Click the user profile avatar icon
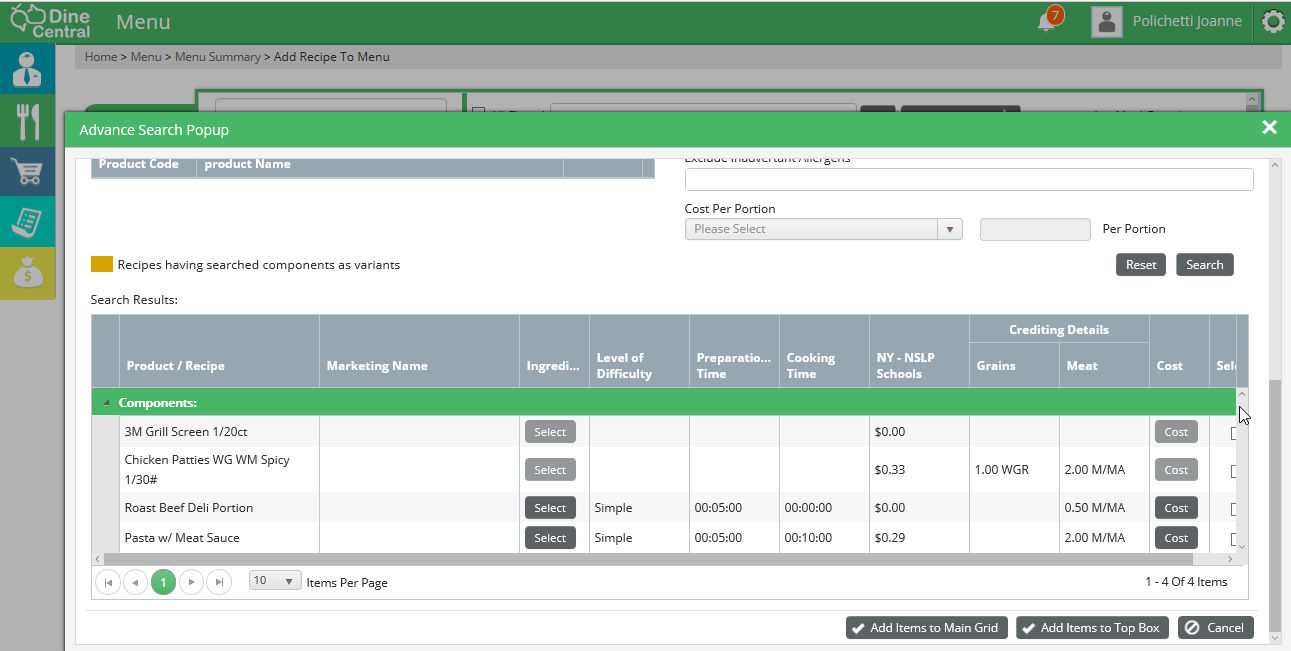The height and width of the screenshot is (651, 1291). coord(1106,21)
